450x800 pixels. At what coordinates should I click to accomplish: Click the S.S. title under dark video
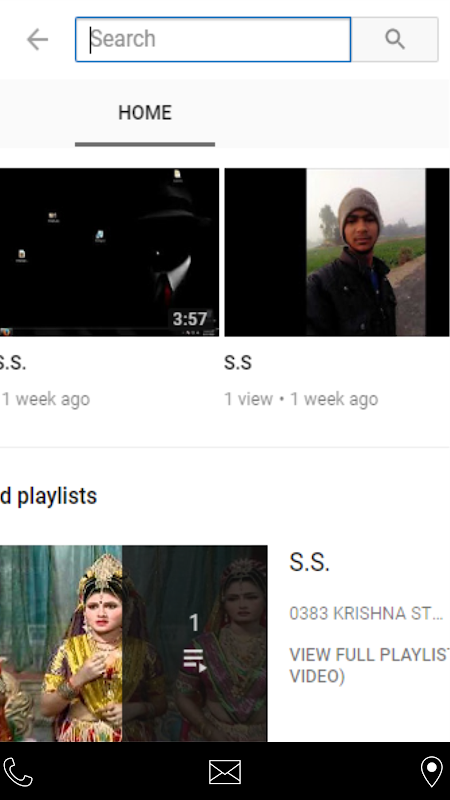click(12, 363)
